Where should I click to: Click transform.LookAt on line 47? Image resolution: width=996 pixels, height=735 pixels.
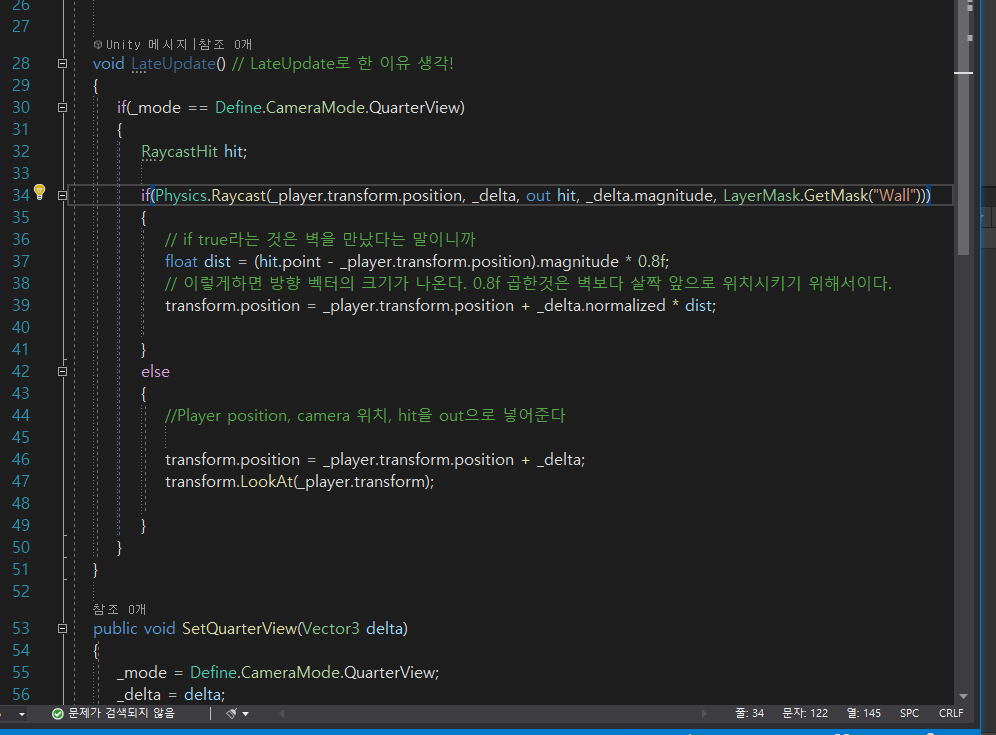click(x=229, y=482)
